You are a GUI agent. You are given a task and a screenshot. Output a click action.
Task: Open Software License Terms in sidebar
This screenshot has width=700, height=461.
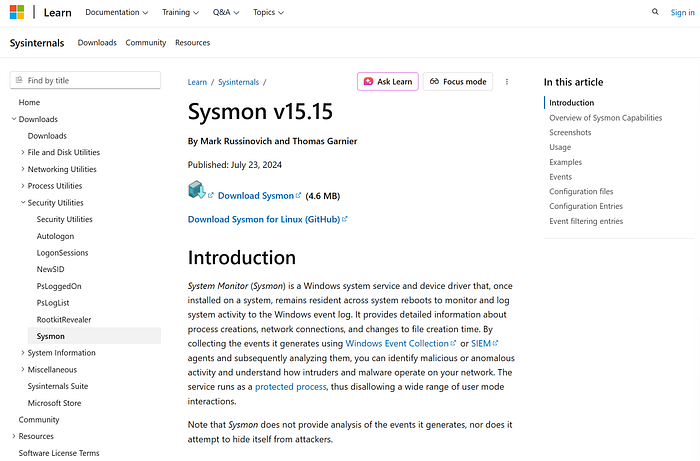(x=59, y=453)
